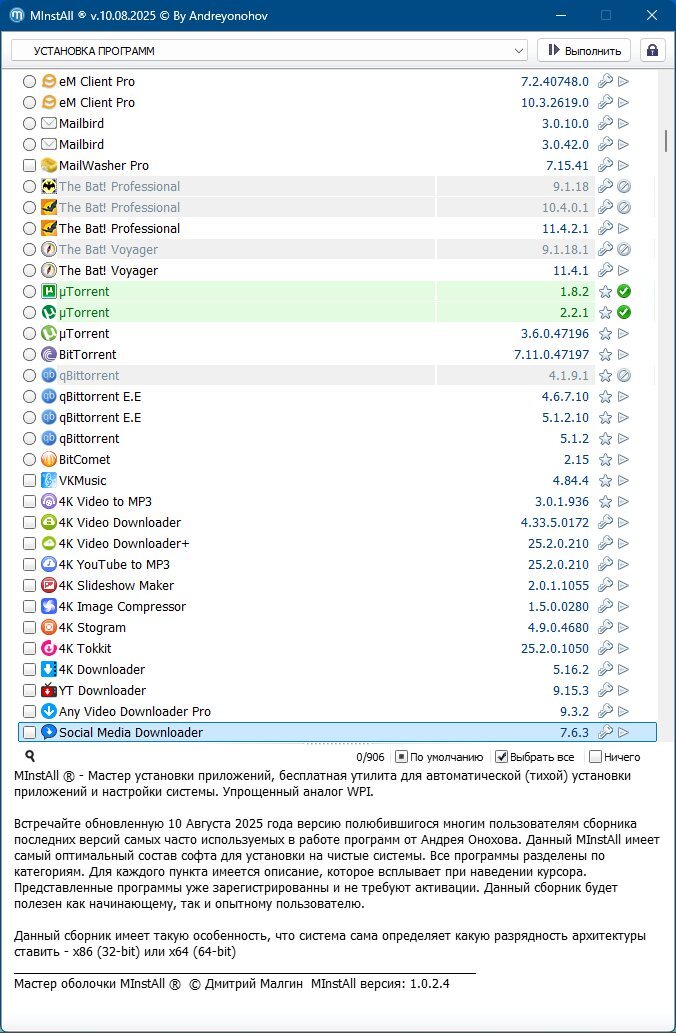Click the green checkmark for µTorrent 1.8.2
The height and width of the screenshot is (1033, 676).
click(624, 292)
